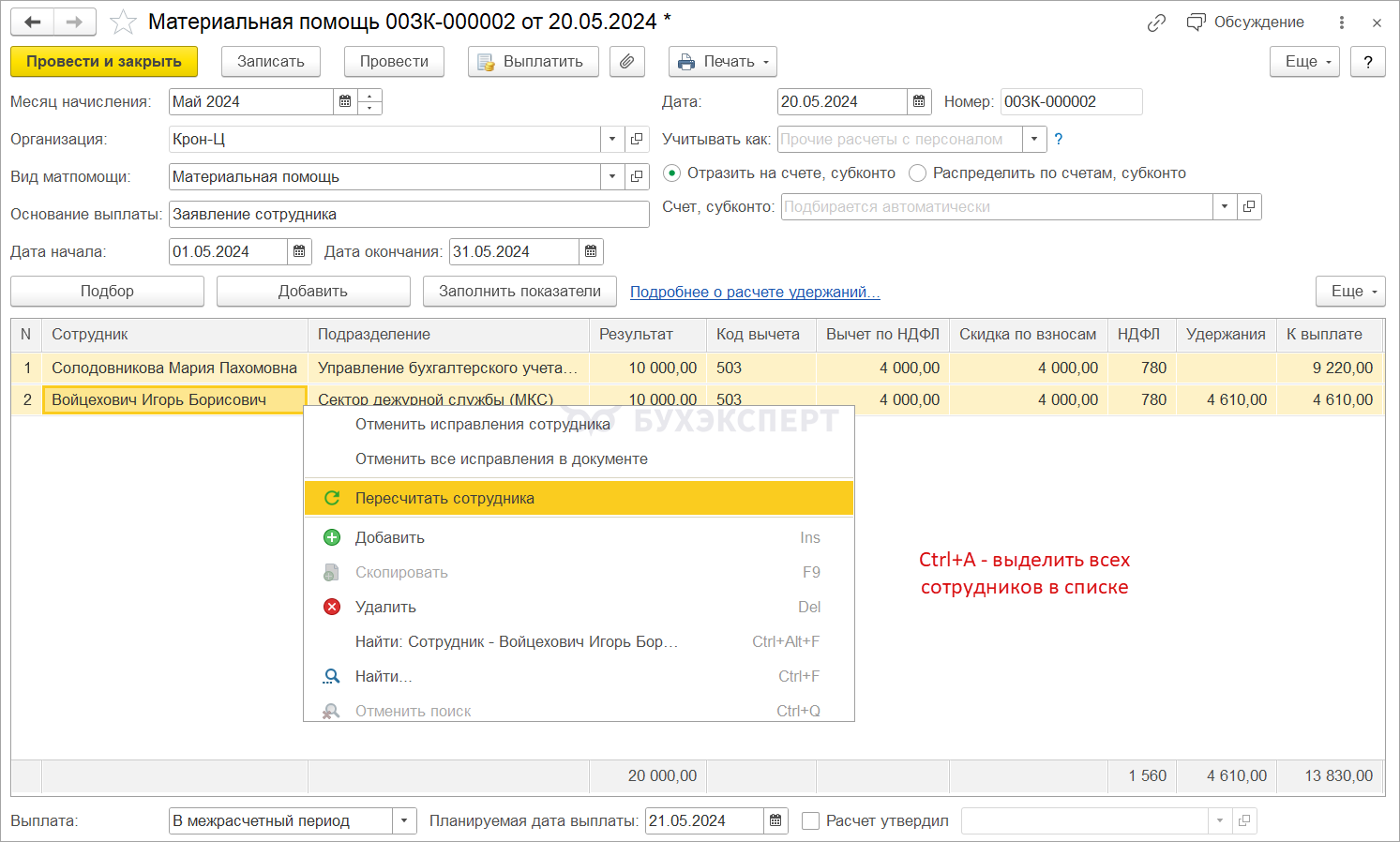The width and height of the screenshot is (1400, 842).
Task: Choose Пересчитать сотрудника from context menu
Action: coord(444,499)
